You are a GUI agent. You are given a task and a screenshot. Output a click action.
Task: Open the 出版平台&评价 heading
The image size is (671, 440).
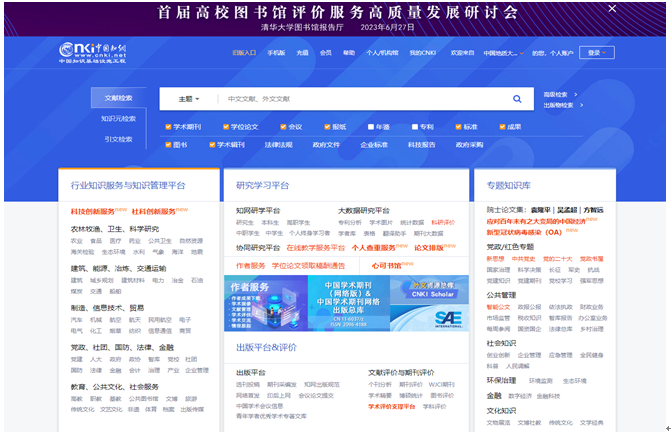point(266,347)
